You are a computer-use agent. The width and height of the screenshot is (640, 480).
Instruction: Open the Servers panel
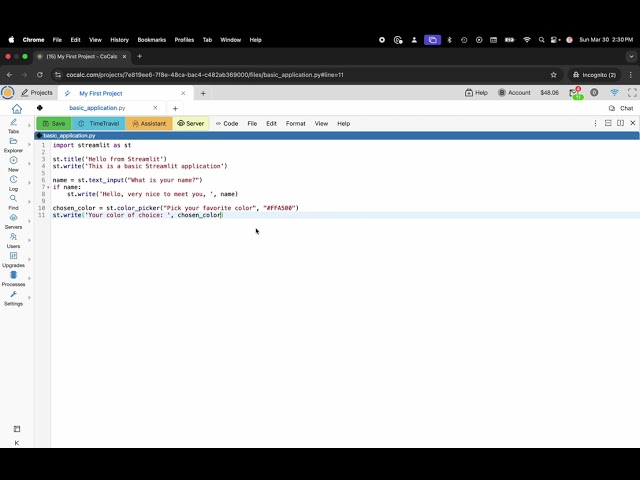click(13, 222)
